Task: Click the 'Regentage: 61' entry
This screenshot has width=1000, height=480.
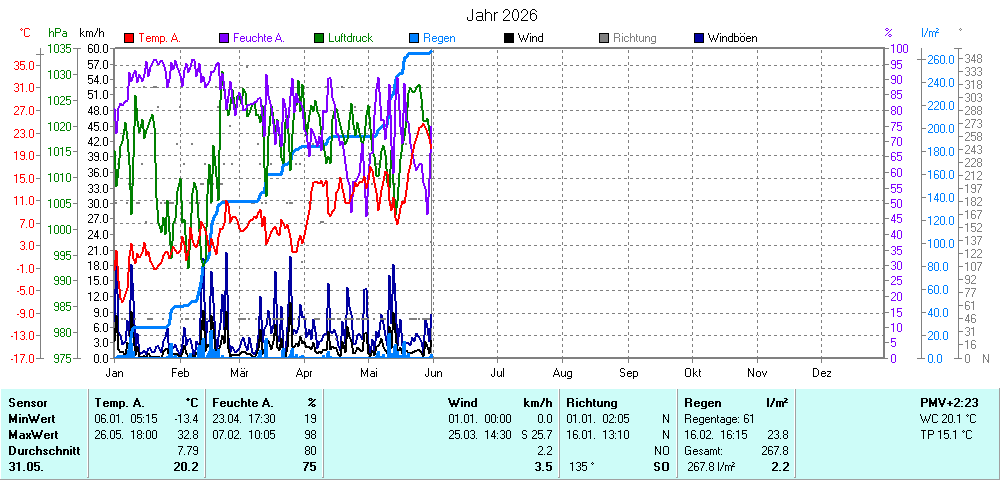Action: tap(719, 419)
